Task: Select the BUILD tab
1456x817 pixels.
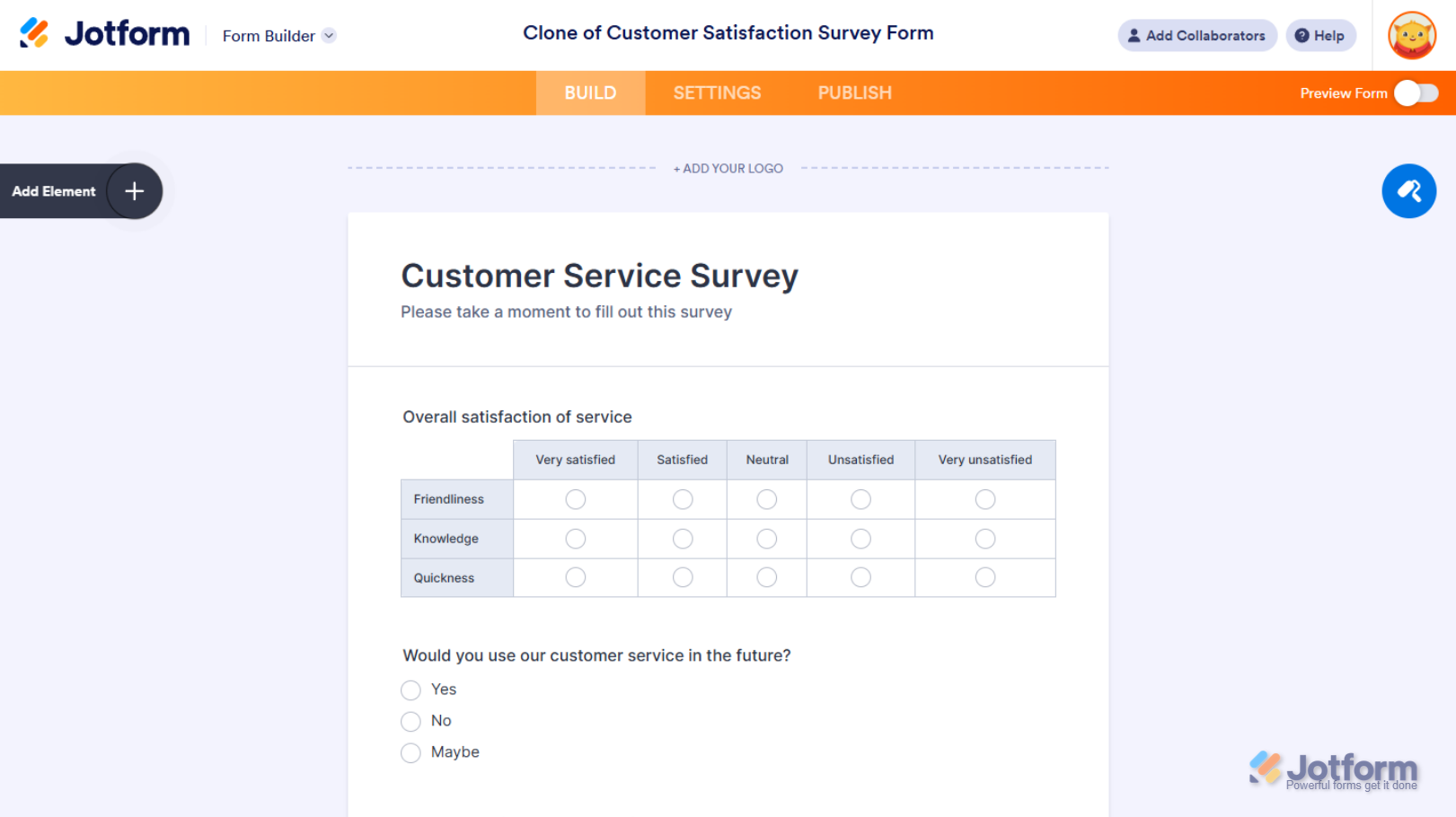Action: [x=590, y=93]
